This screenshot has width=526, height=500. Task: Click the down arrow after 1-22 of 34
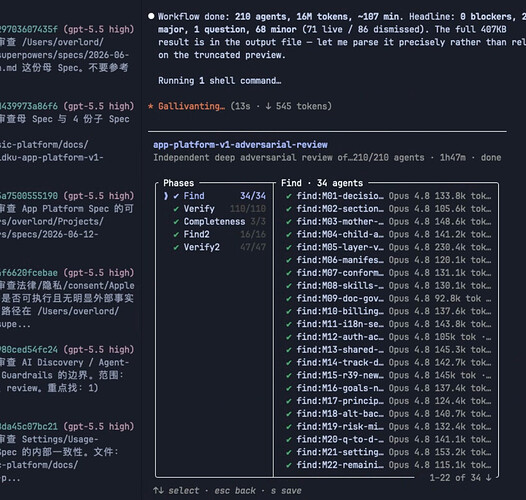(488, 478)
